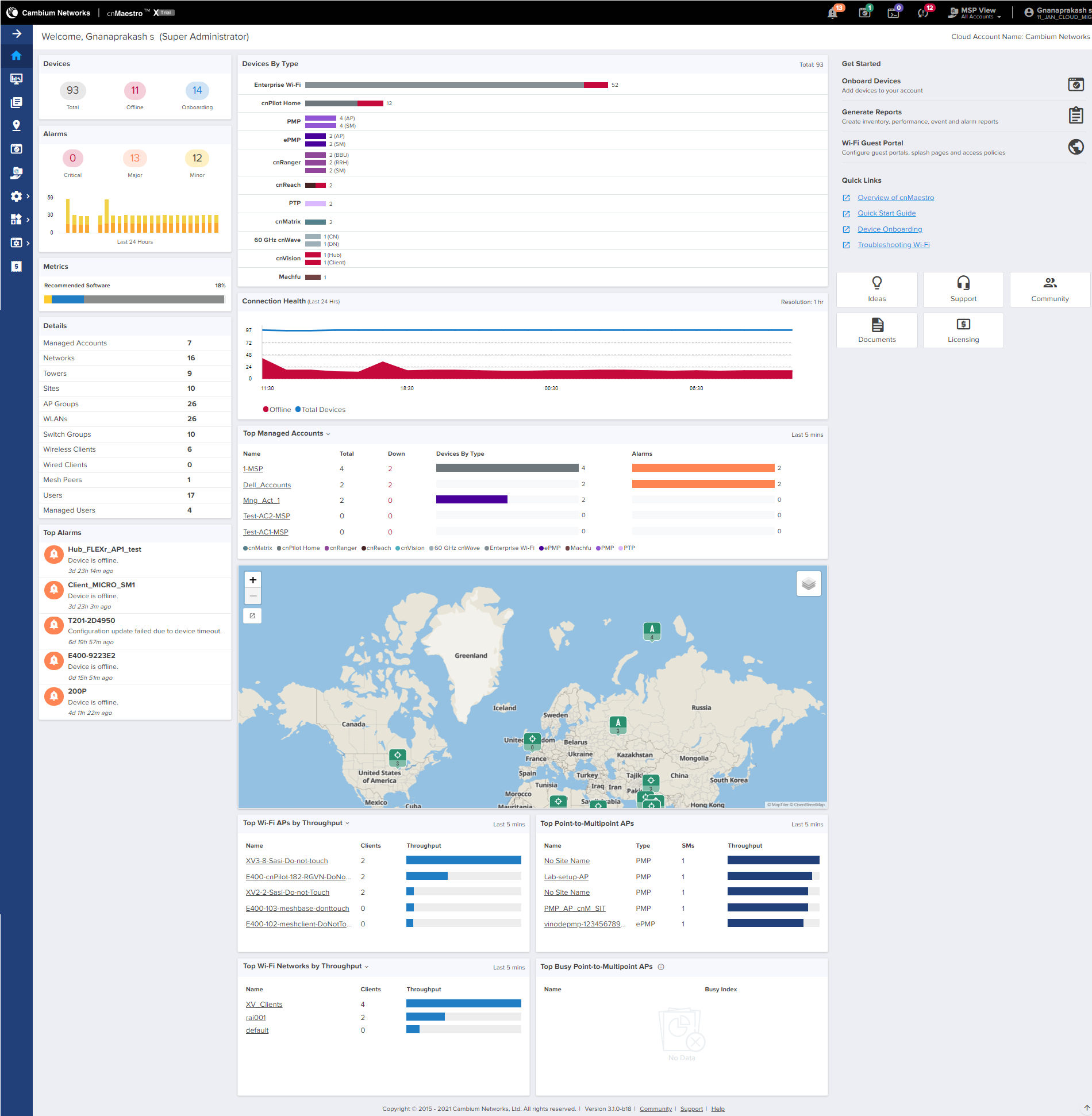Open alarm notifications bell with 13 badge
1092x1116 pixels.
point(833,12)
